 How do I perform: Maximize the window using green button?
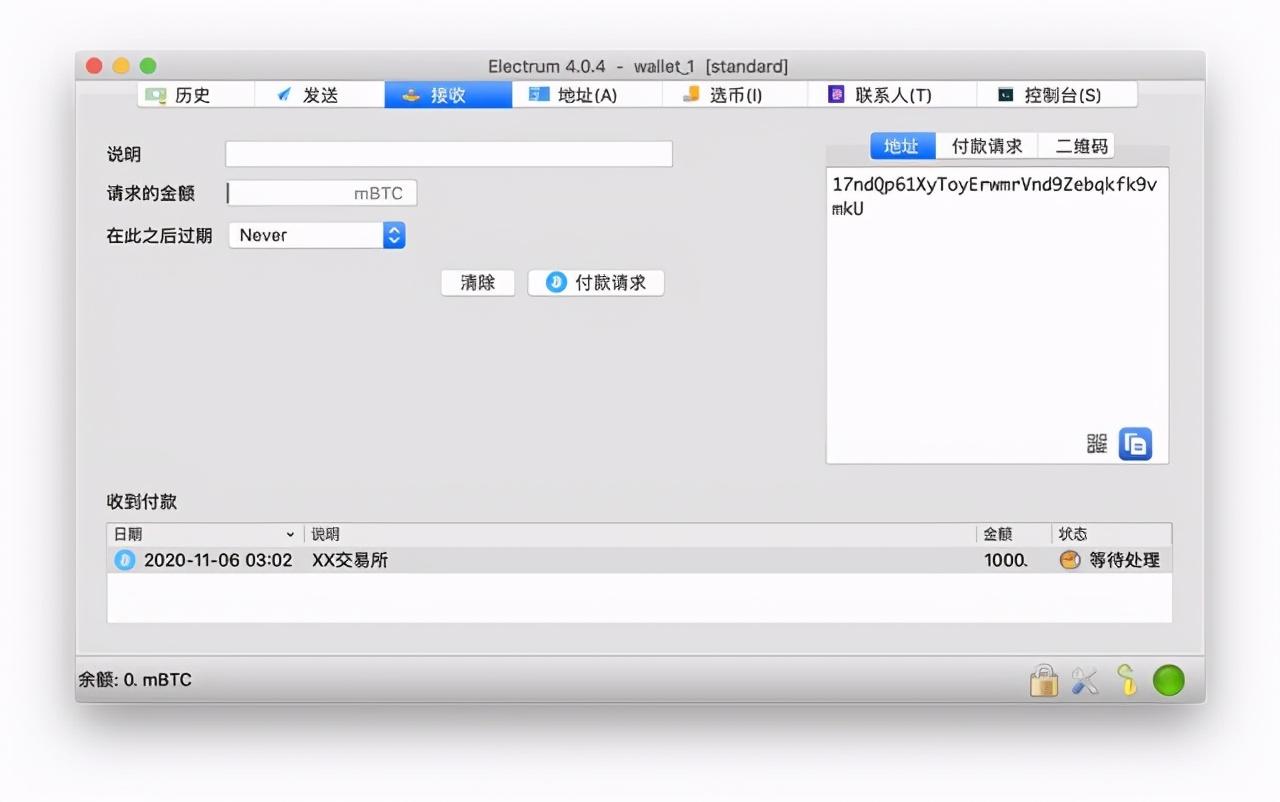tap(148, 66)
